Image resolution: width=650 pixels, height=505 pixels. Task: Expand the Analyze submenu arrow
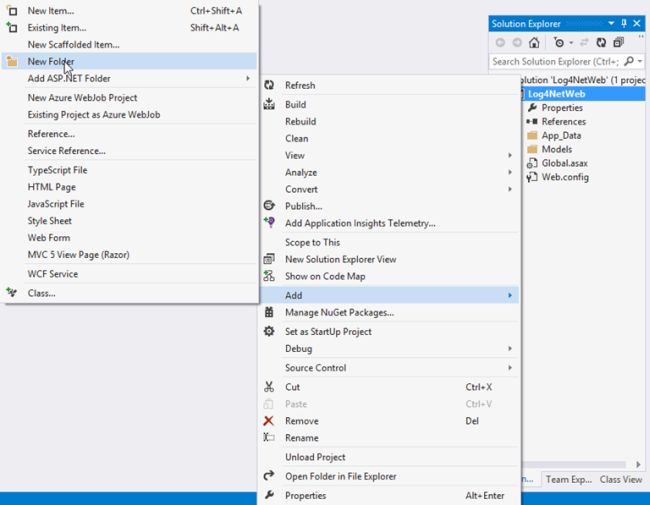pos(510,172)
